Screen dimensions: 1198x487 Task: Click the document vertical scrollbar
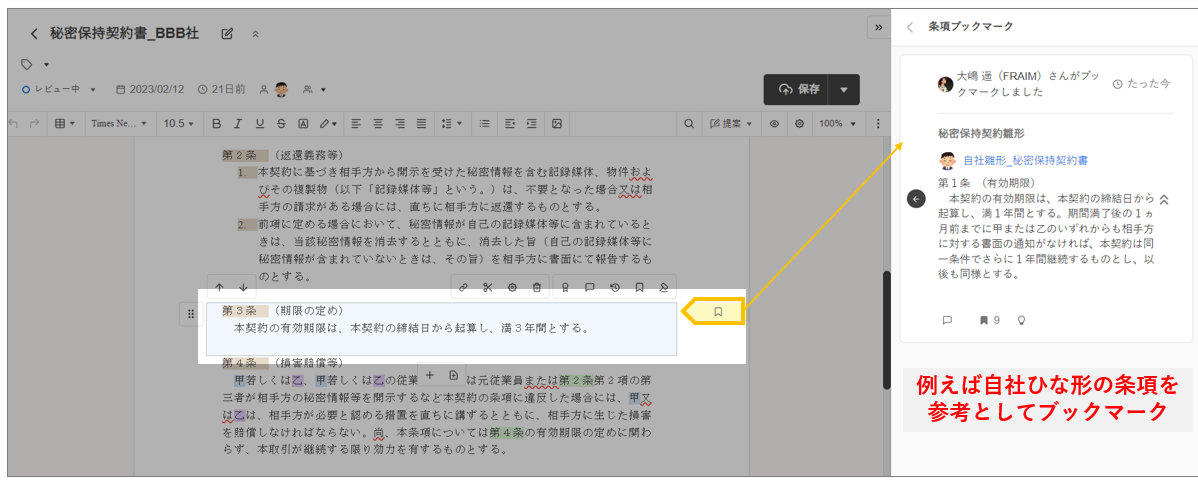click(x=886, y=330)
